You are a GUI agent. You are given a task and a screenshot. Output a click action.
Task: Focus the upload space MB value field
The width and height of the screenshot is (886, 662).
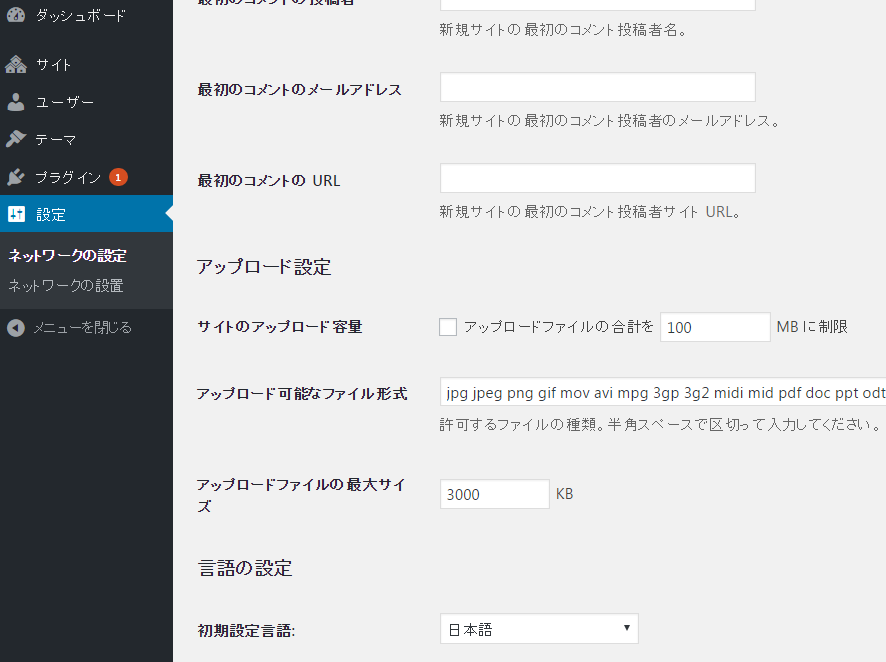[715, 327]
